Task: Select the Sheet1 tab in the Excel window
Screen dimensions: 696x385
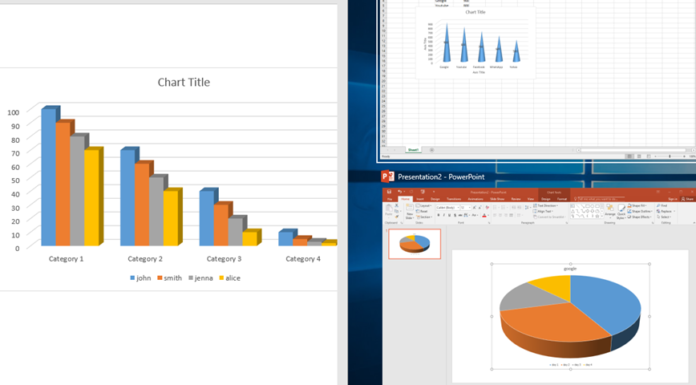Action: (x=413, y=150)
